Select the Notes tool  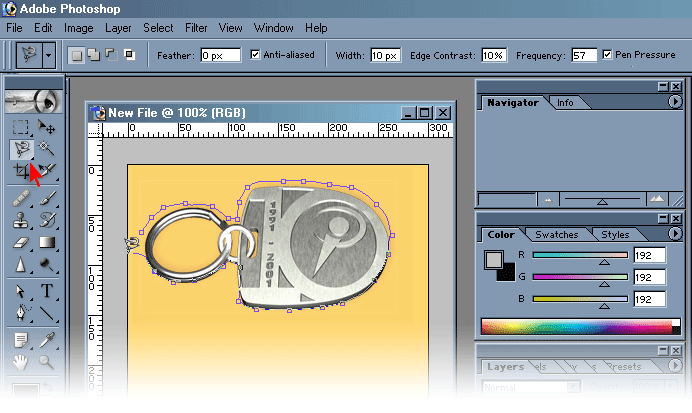[x=20, y=340]
